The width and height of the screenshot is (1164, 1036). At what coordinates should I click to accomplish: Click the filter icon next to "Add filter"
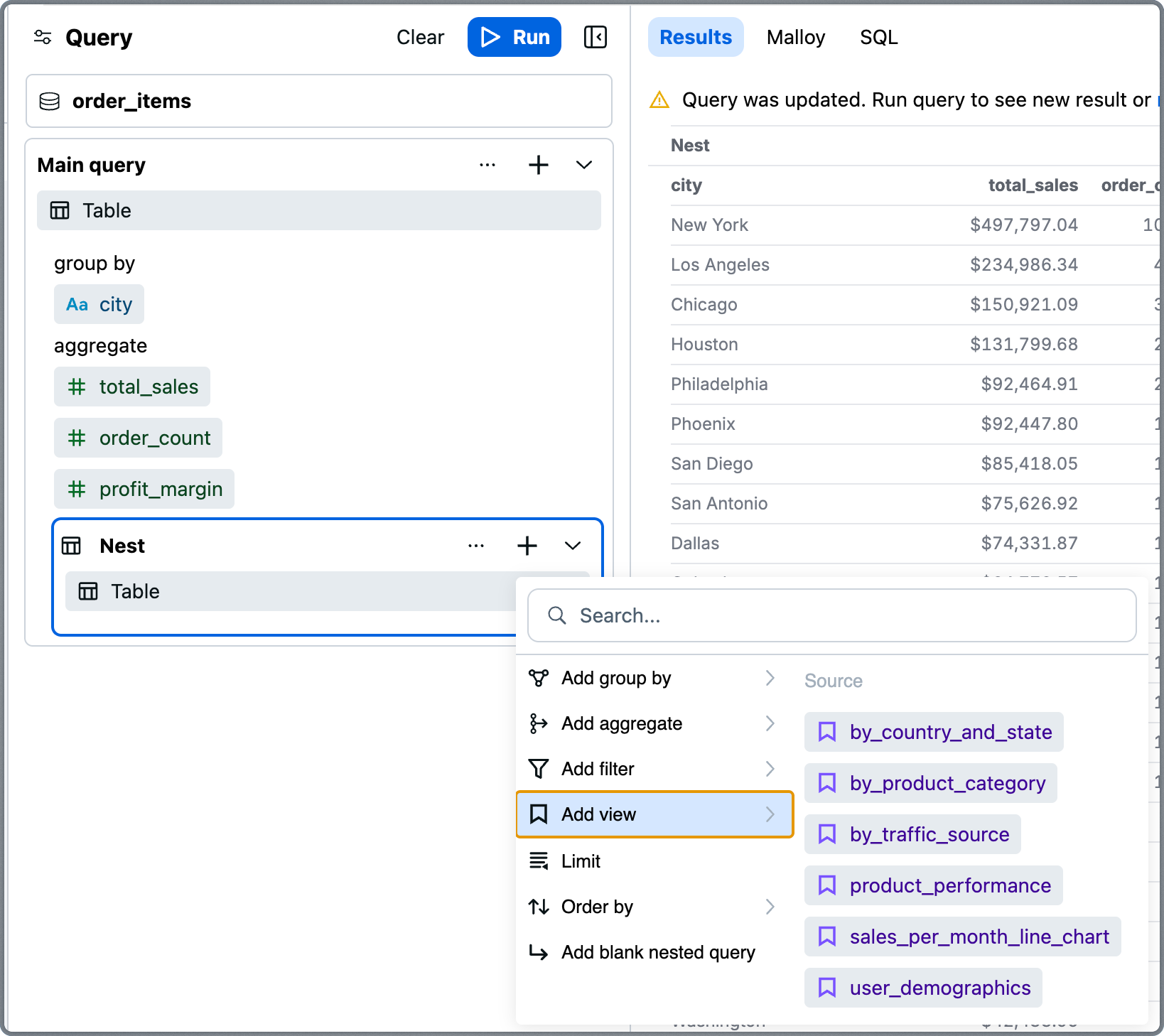539,768
